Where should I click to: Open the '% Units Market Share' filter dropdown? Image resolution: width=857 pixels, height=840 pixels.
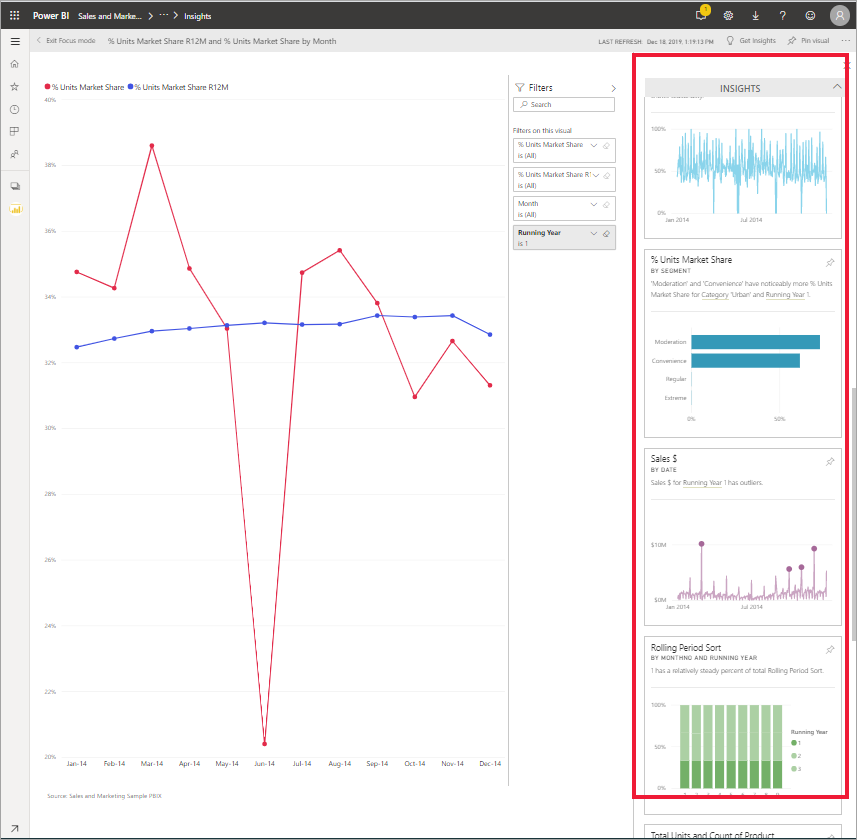[x=594, y=145]
